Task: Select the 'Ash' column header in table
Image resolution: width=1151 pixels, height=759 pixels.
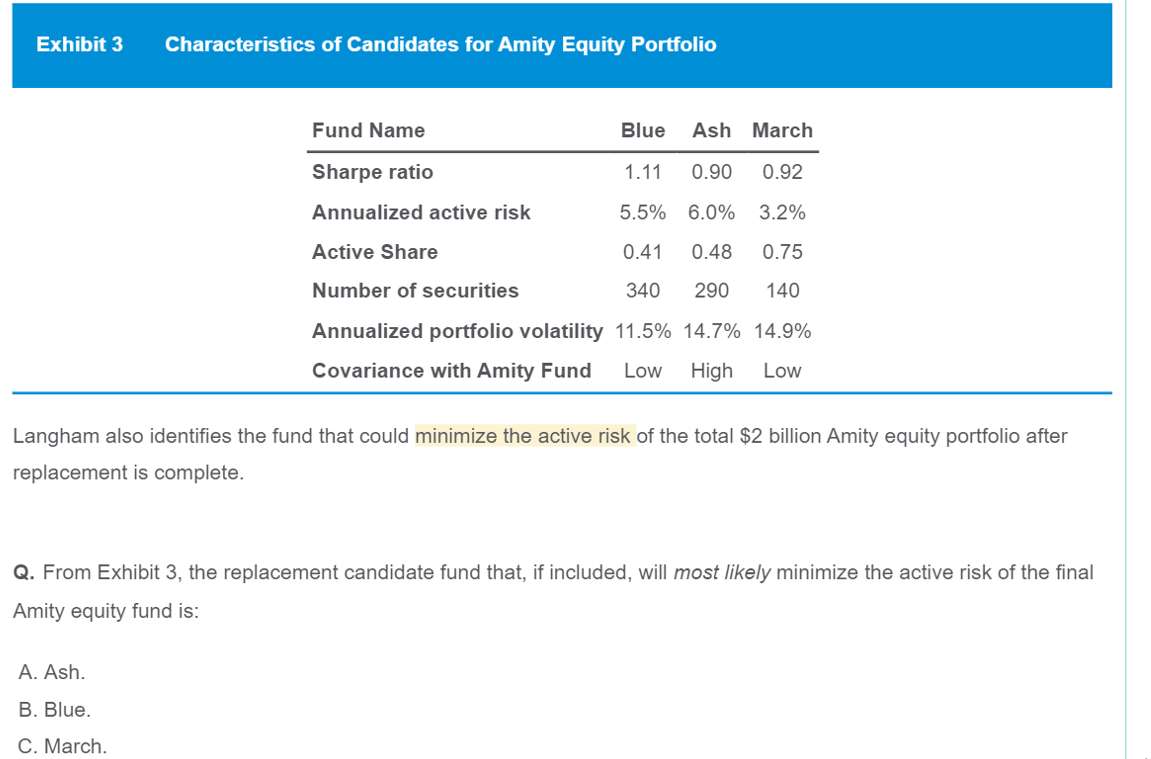Action: tap(711, 131)
